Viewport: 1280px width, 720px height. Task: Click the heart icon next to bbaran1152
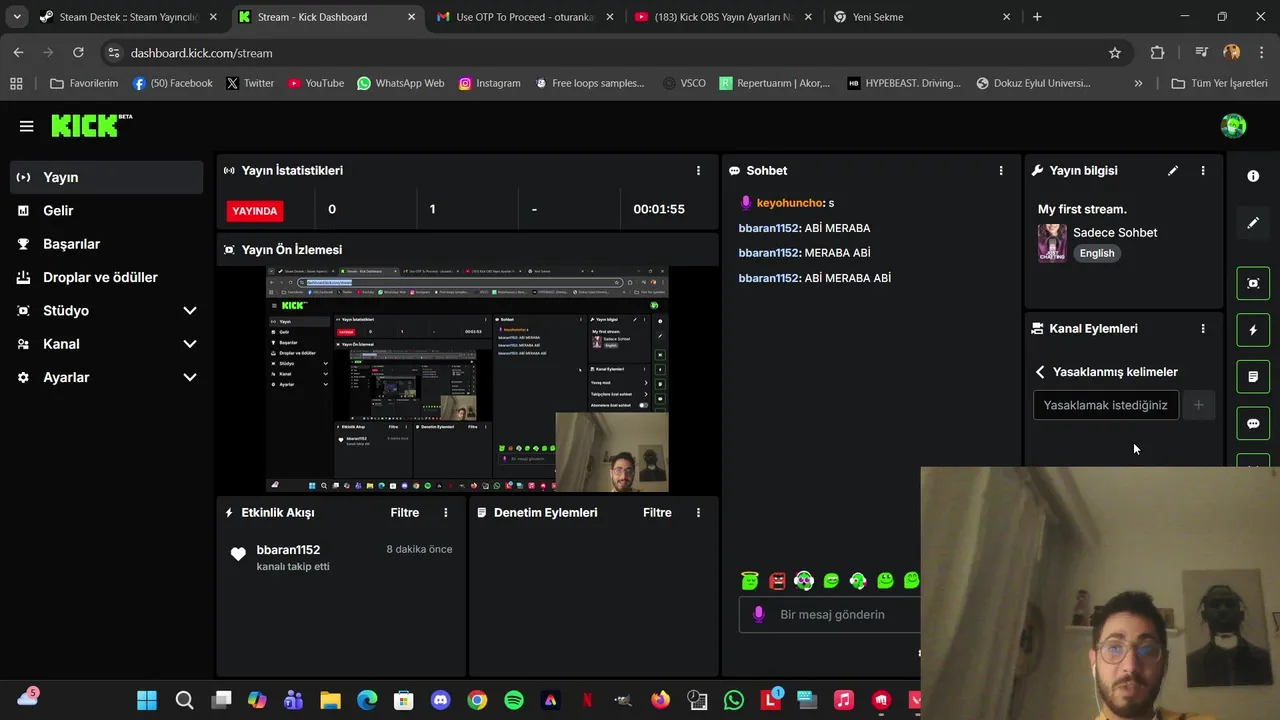[x=238, y=554]
